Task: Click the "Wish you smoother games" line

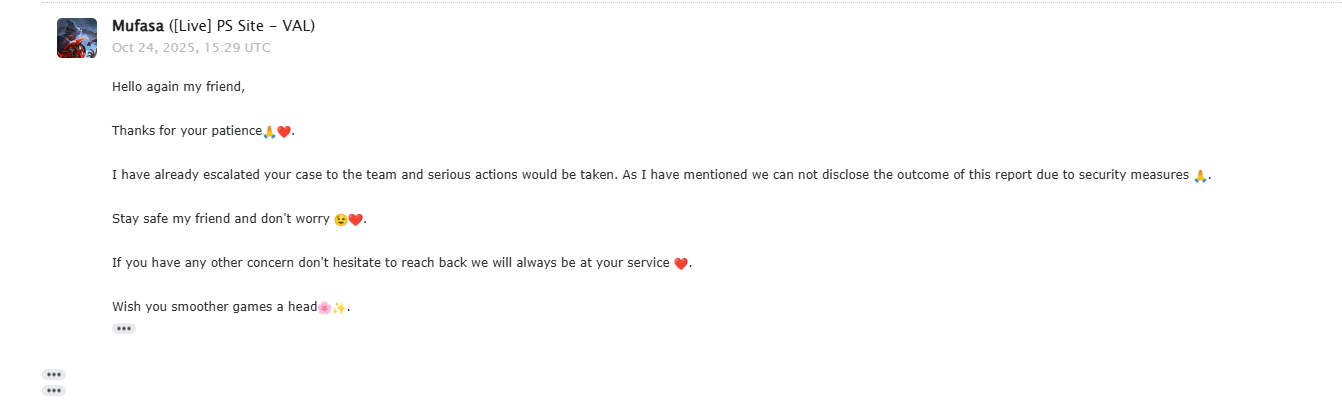Action: [x=213, y=307]
